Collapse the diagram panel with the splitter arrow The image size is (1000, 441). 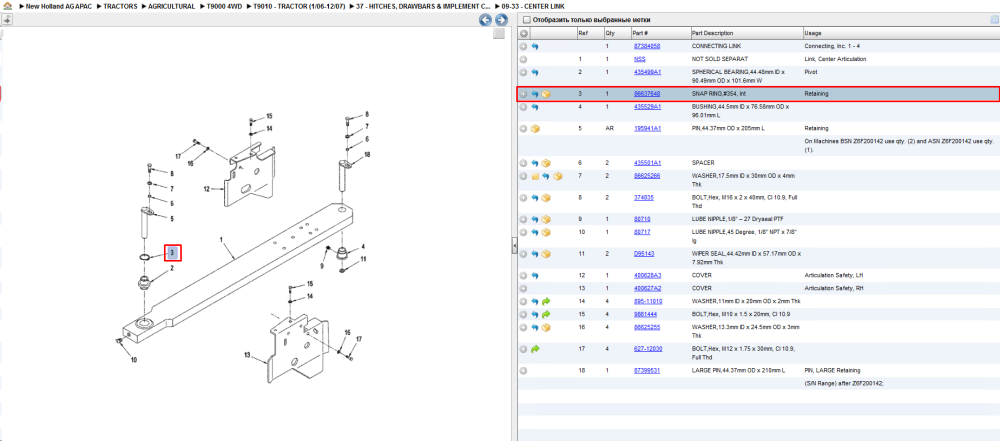[x=513, y=246]
